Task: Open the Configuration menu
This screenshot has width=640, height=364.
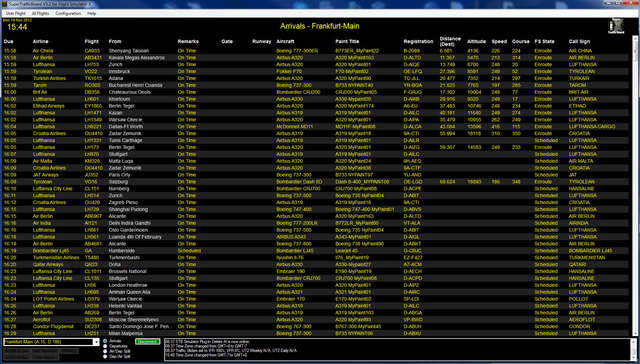Action: (68, 13)
